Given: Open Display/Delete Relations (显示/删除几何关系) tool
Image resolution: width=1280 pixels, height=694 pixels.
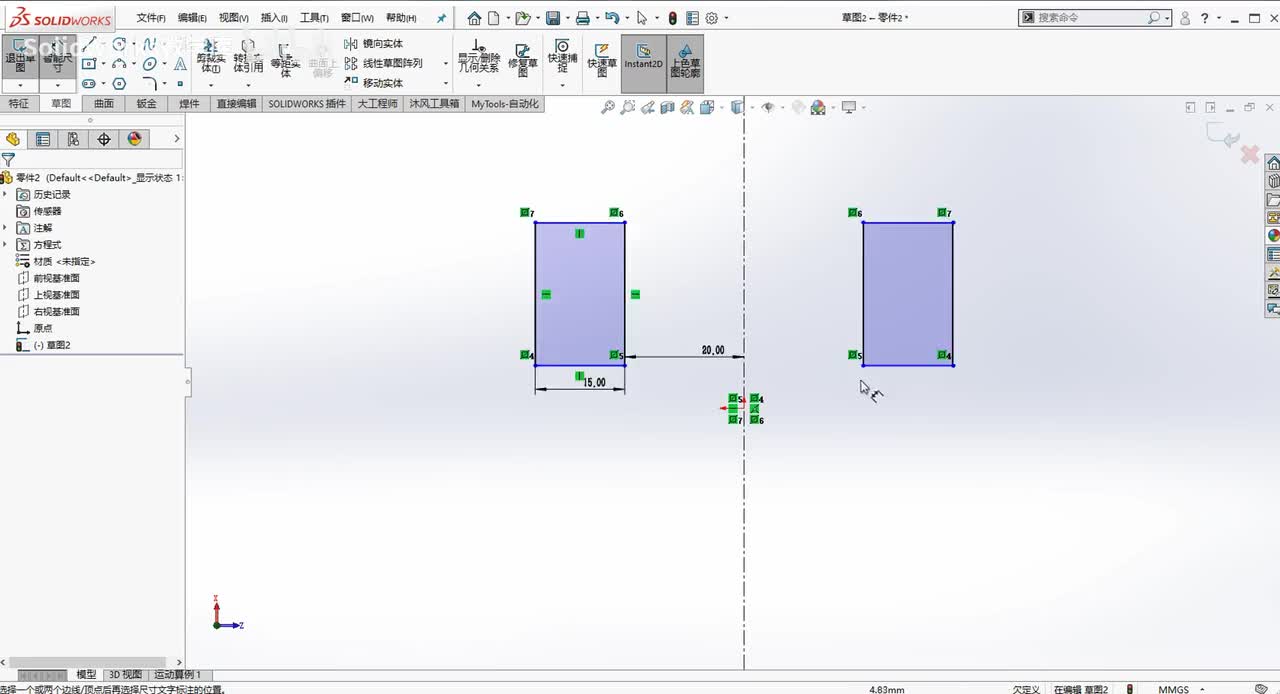Looking at the screenshot, I should [478, 57].
